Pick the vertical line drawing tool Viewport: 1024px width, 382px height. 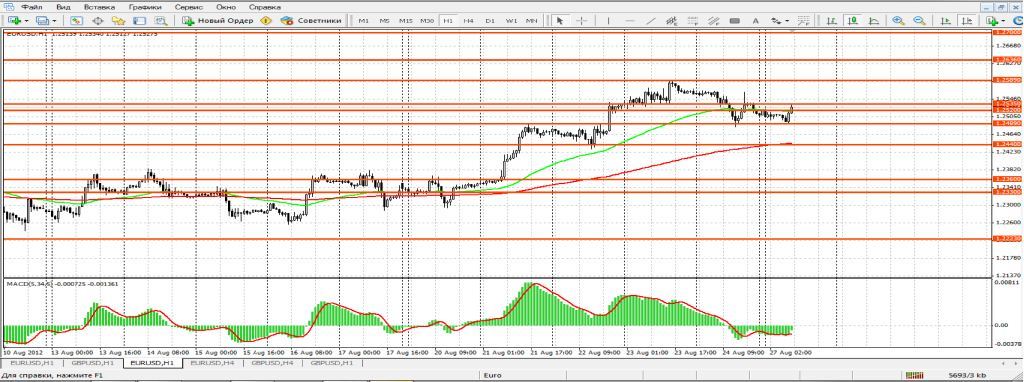[x=608, y=20]
